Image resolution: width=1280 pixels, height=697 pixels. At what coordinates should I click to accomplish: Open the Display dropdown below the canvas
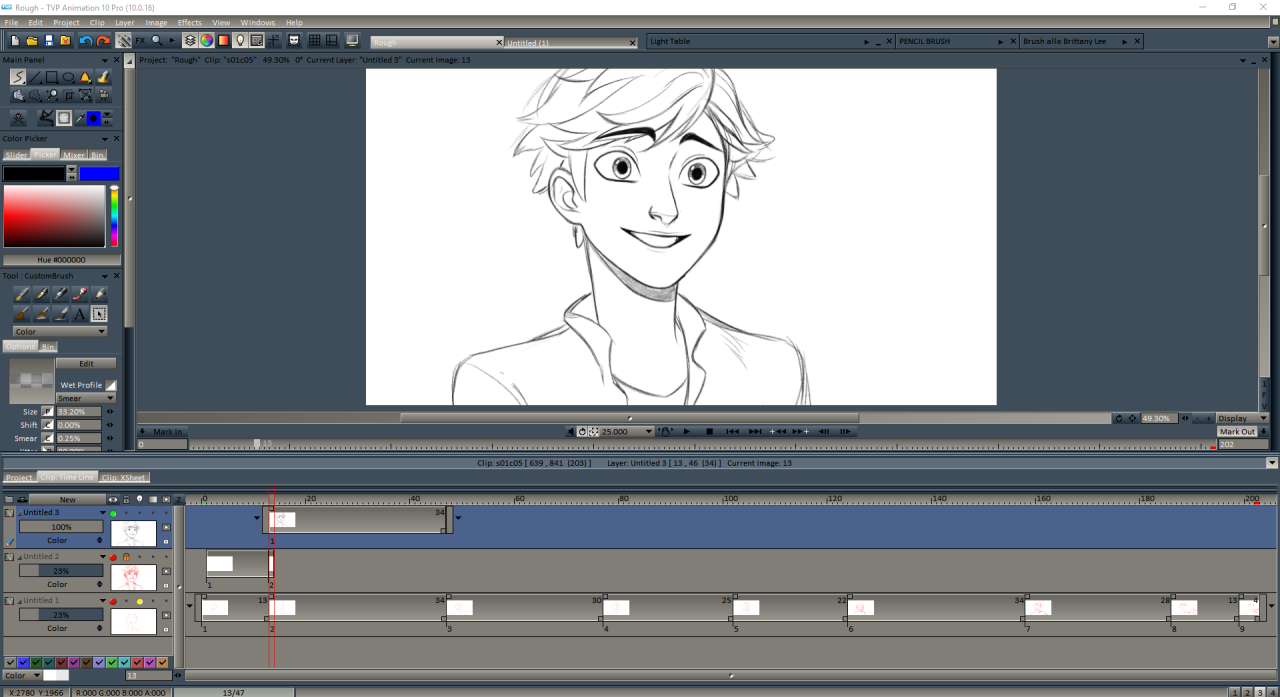click(x=1243, y=418)
